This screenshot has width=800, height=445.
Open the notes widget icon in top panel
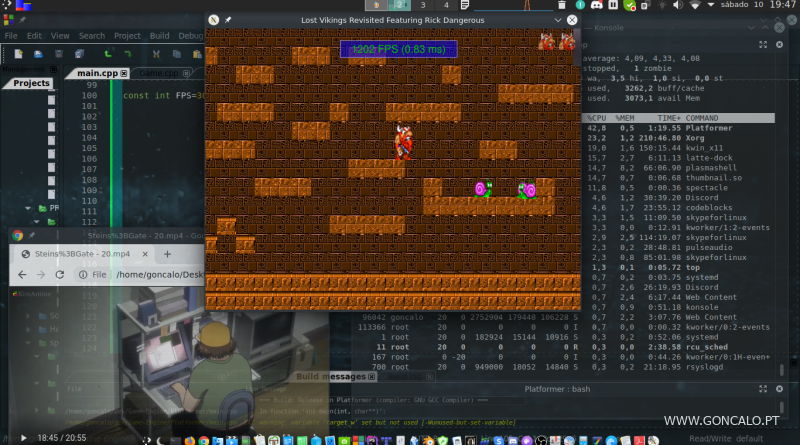tap(465, 5)
